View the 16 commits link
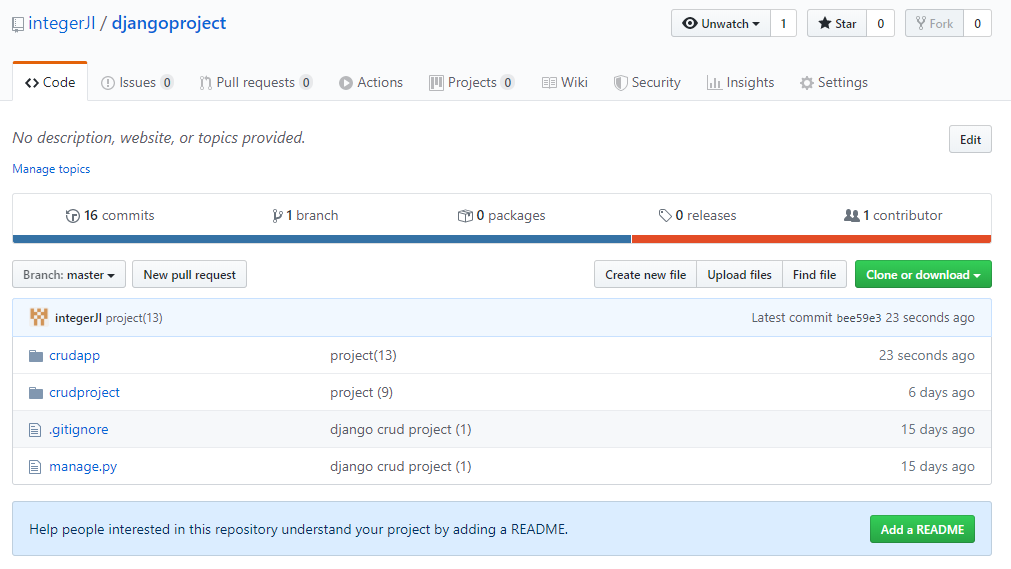Screen dimensions: 1011x569 (x=110, y=215)
